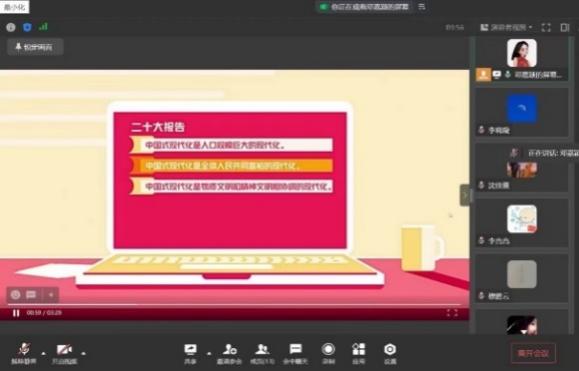This screenshot has height=371, width=579.
Task: Click the pinned-speaker button at top left
Action: point(35,47)
